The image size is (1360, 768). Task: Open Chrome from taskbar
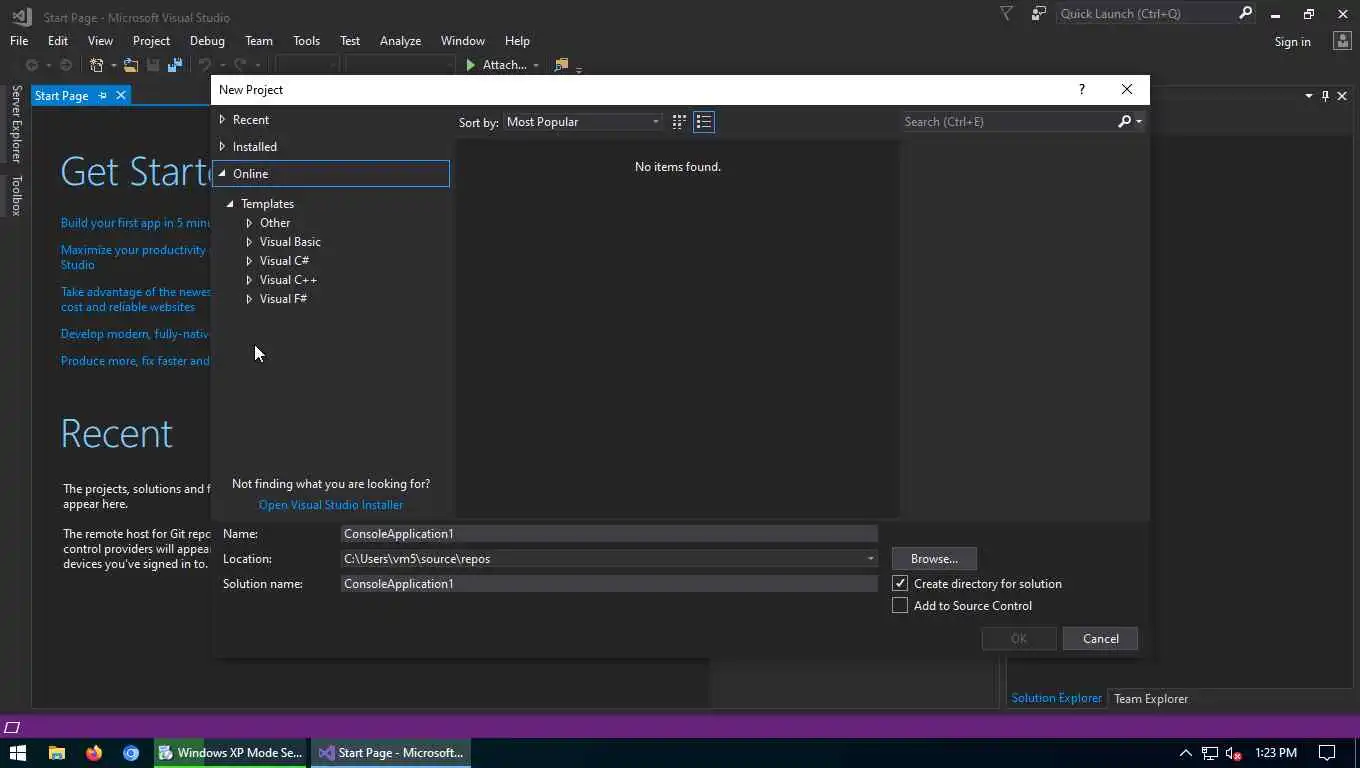tap(131, 753)
